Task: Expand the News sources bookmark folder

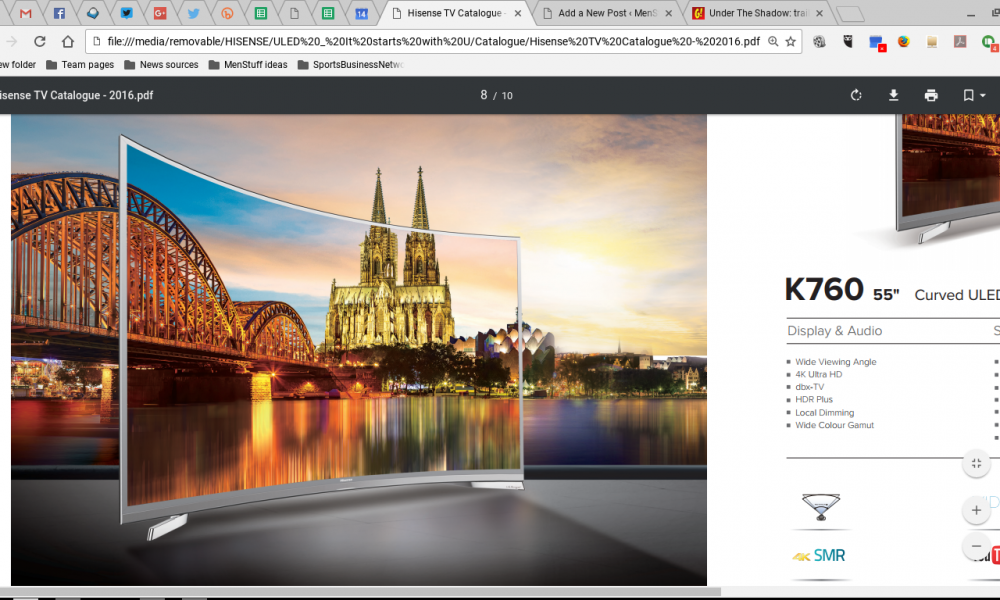Action: [160, 65]
